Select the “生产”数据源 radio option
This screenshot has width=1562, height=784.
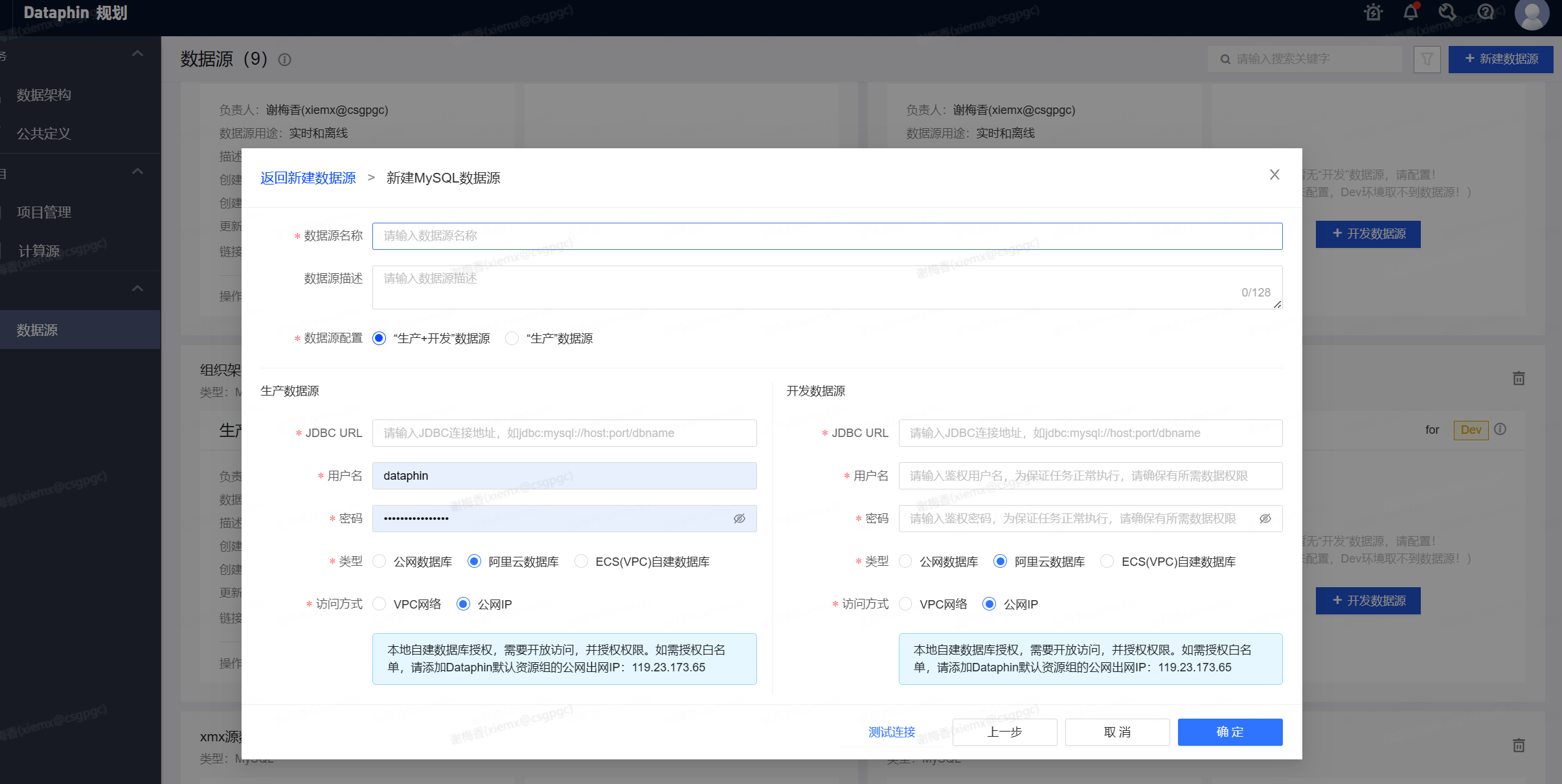click(x=512, y=339)
